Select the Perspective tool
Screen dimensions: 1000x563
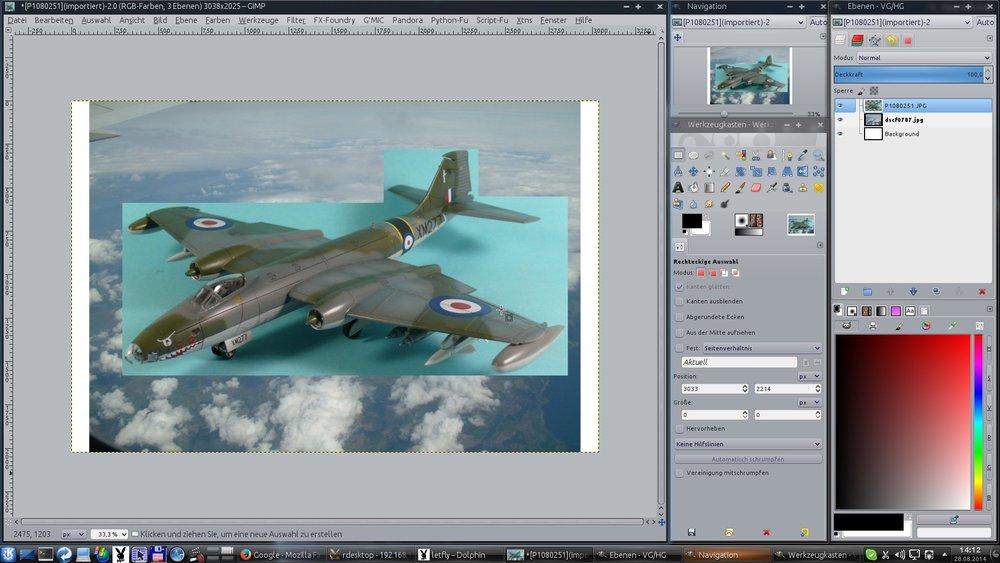787,172
